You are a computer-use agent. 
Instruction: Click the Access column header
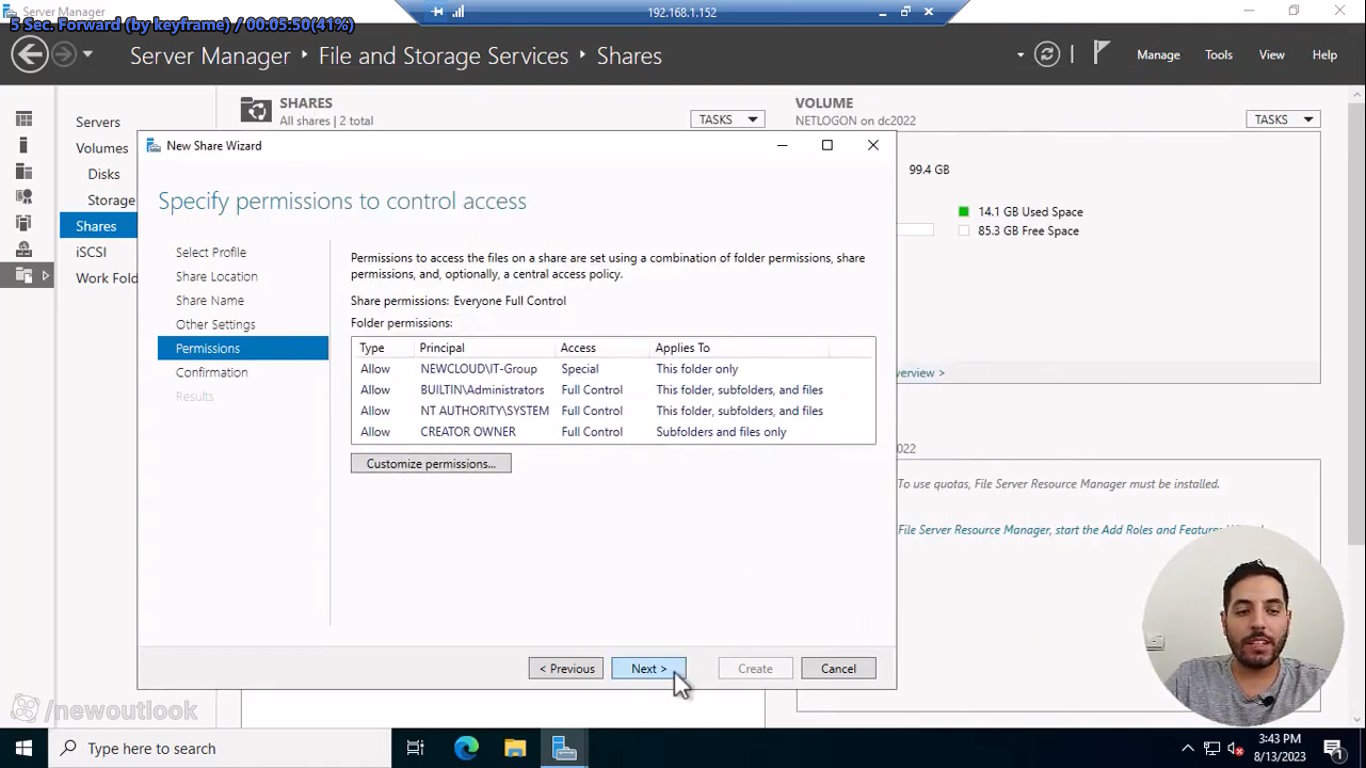point(602,348)
